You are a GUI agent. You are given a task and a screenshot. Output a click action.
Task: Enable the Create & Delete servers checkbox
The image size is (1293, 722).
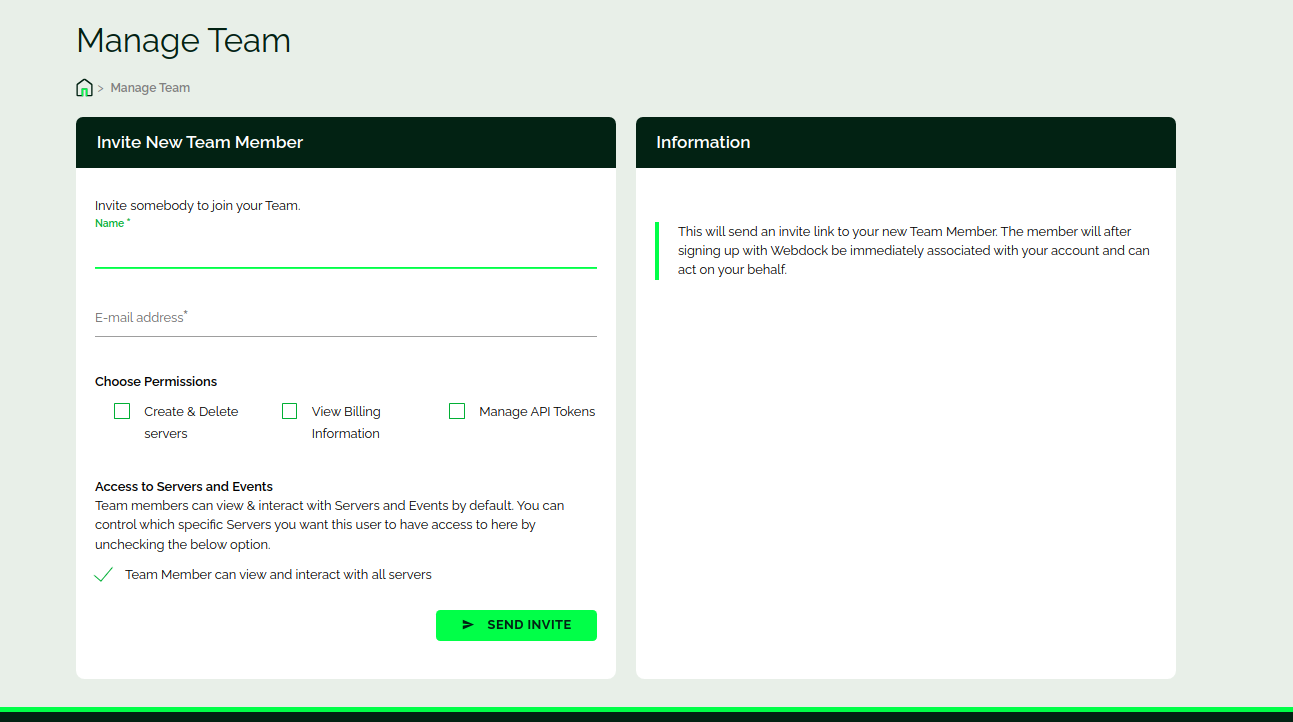click(122, 411)
